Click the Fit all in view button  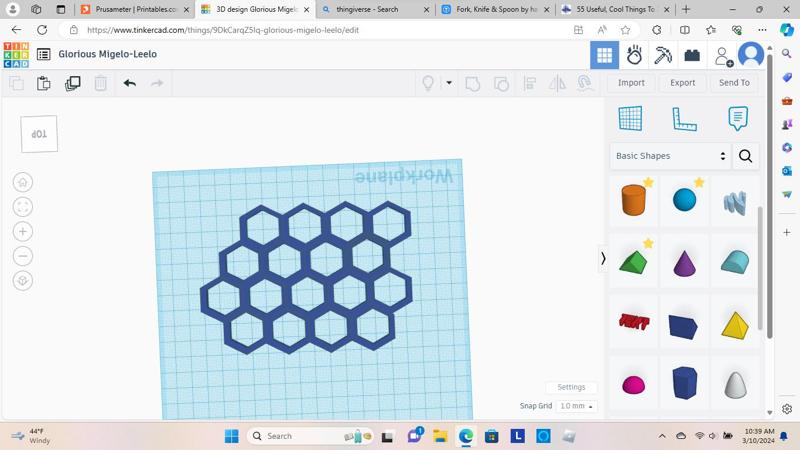click(22, 207)
